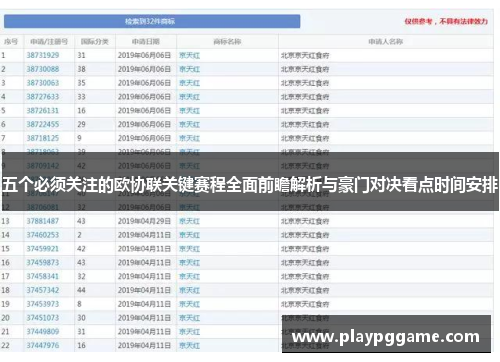500x362 pixels.
Task: Open registration number 37447976
Action: 43,346
